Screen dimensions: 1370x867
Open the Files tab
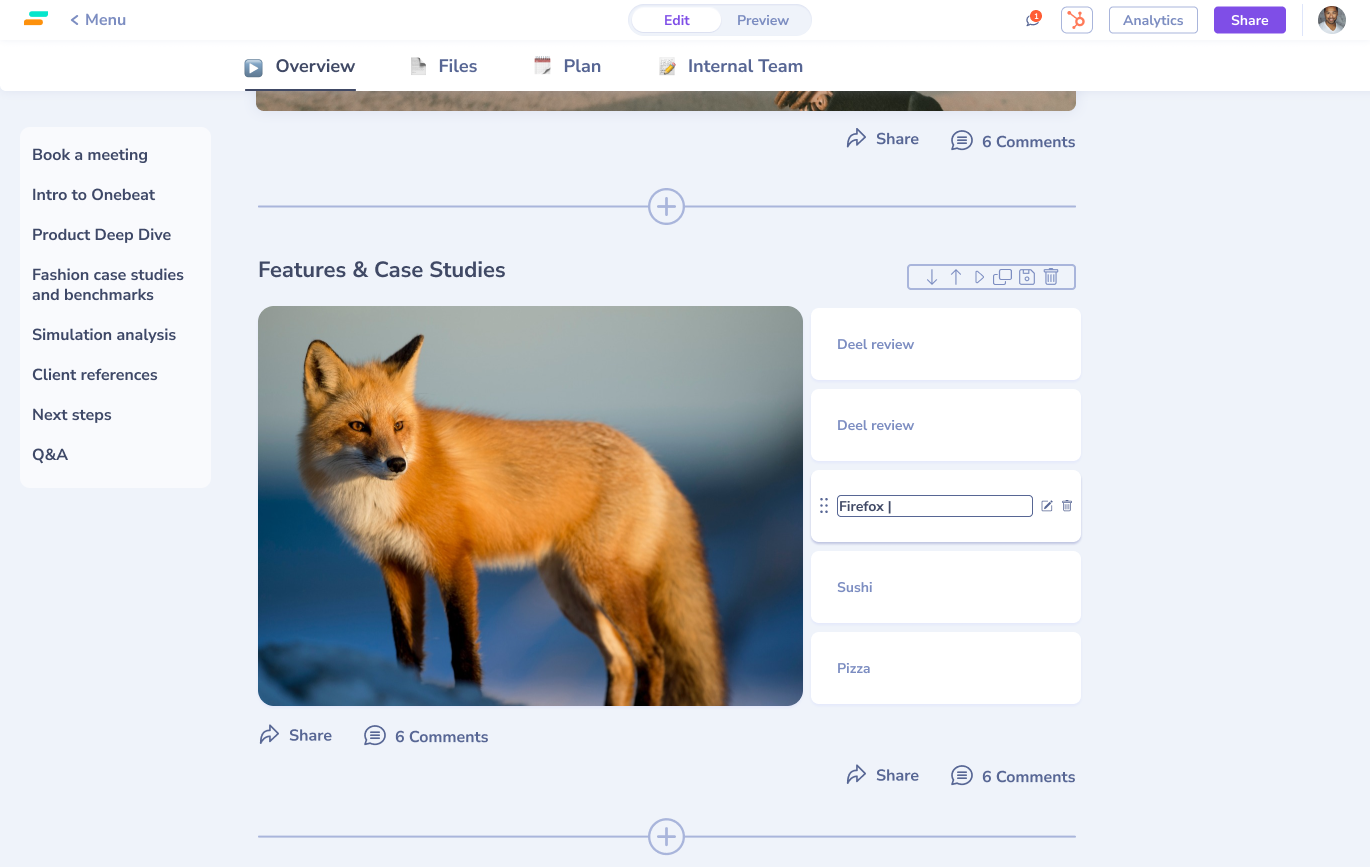[x=444, y=66]
